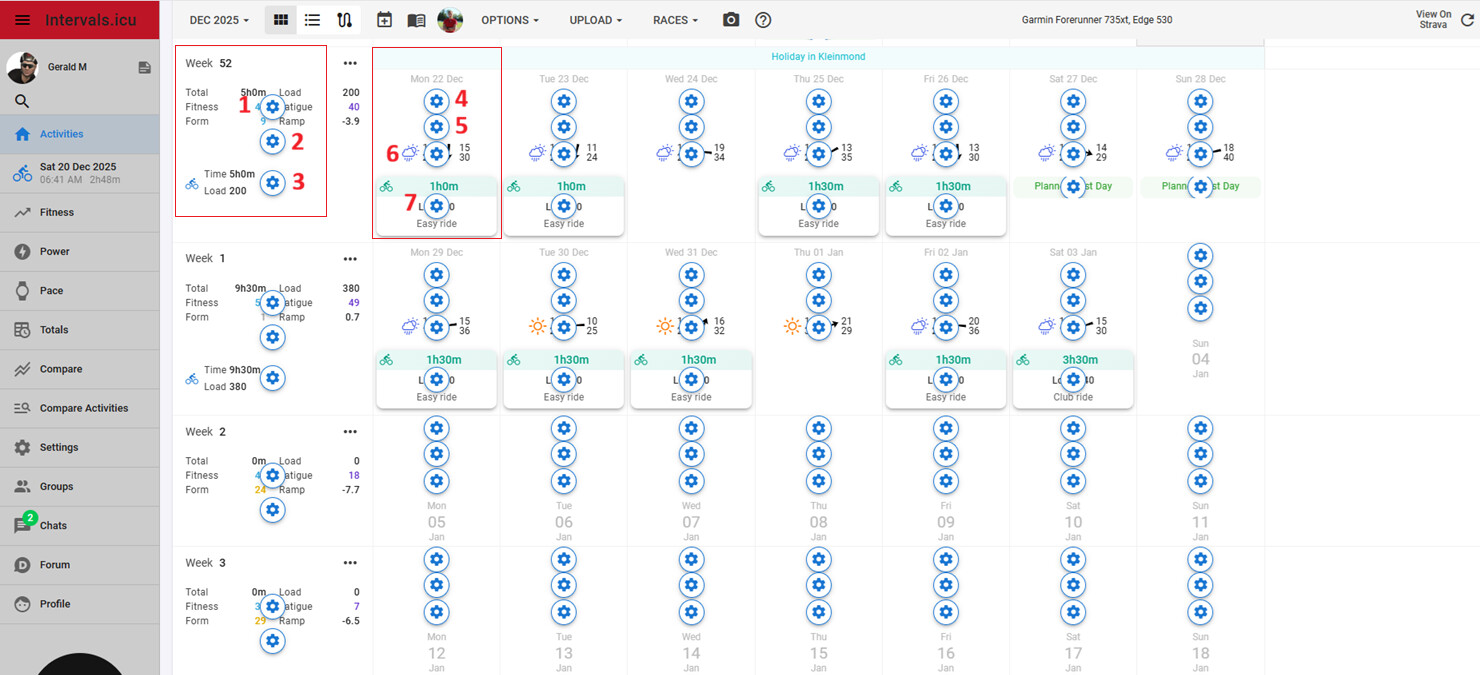The width and height of the screenshot is (1480, 675).
Task: Click the camera screenshot icon
Action: coord(731,20)
